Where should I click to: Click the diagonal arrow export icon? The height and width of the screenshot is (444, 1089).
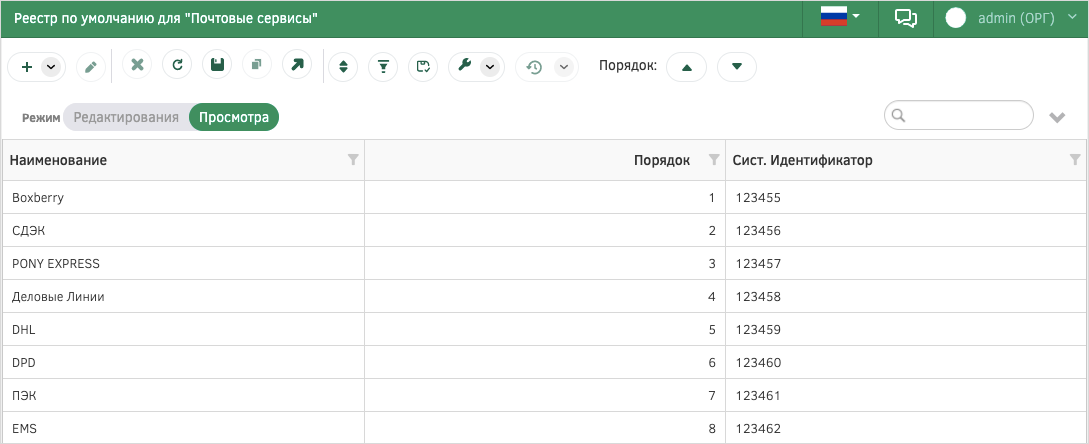(x=297, y=65)
